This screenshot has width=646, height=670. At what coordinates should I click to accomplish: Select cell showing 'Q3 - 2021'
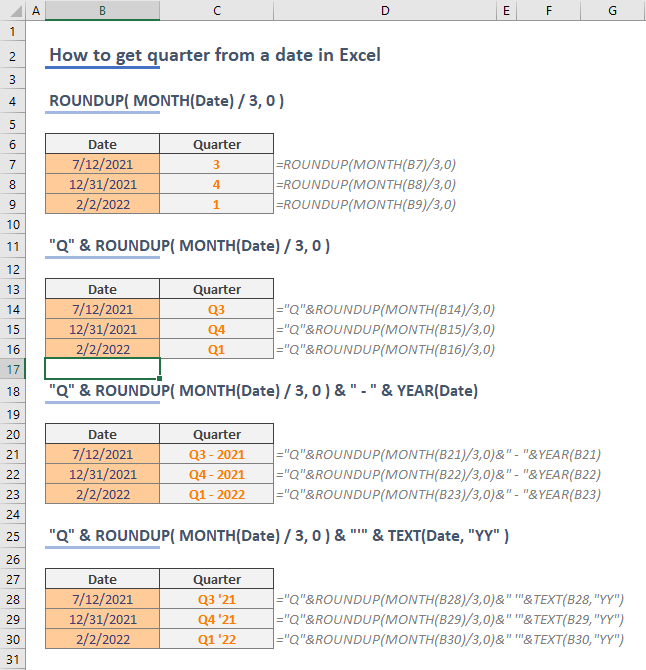click(217, 454)
